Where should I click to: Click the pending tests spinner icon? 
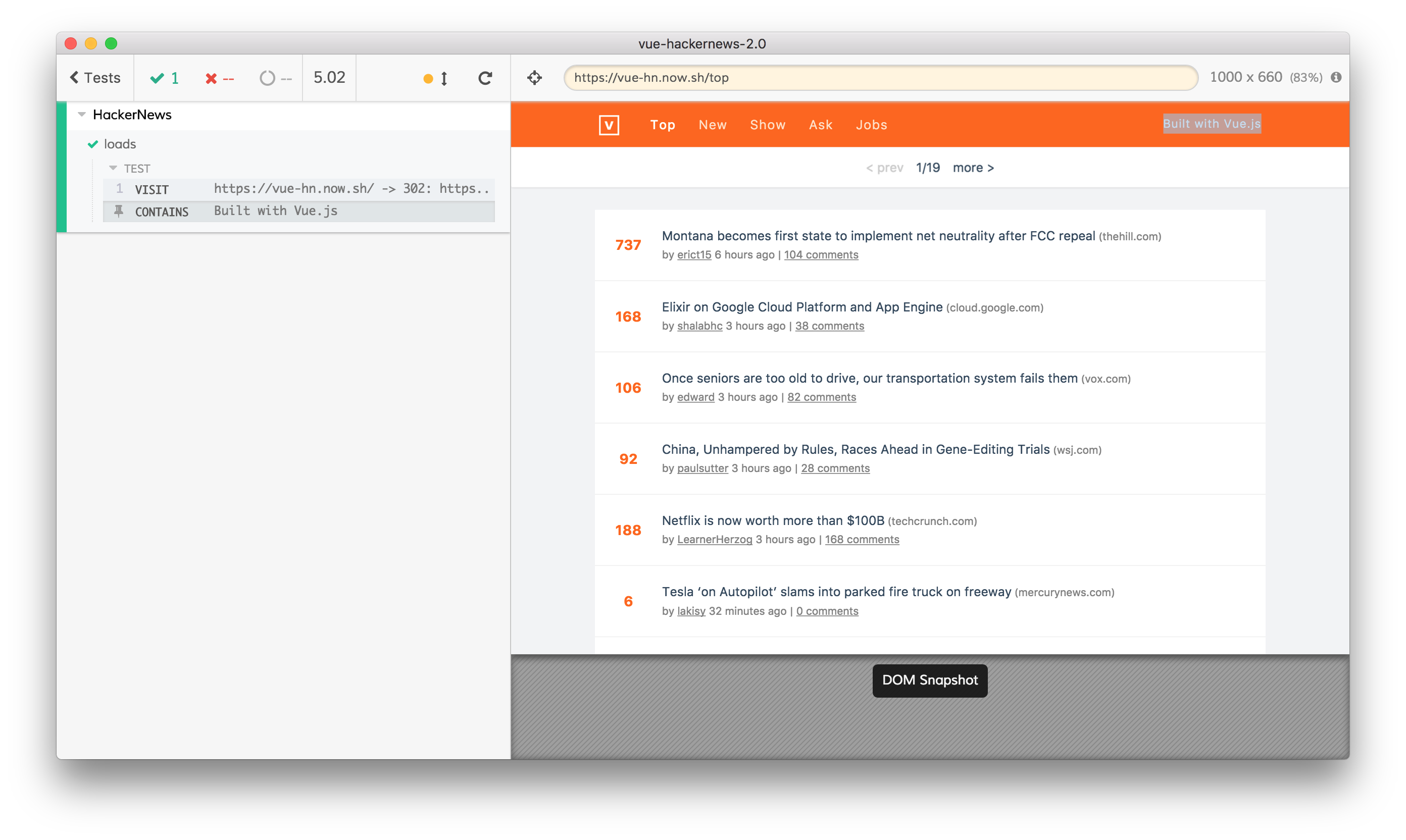(x=268, y=78)
